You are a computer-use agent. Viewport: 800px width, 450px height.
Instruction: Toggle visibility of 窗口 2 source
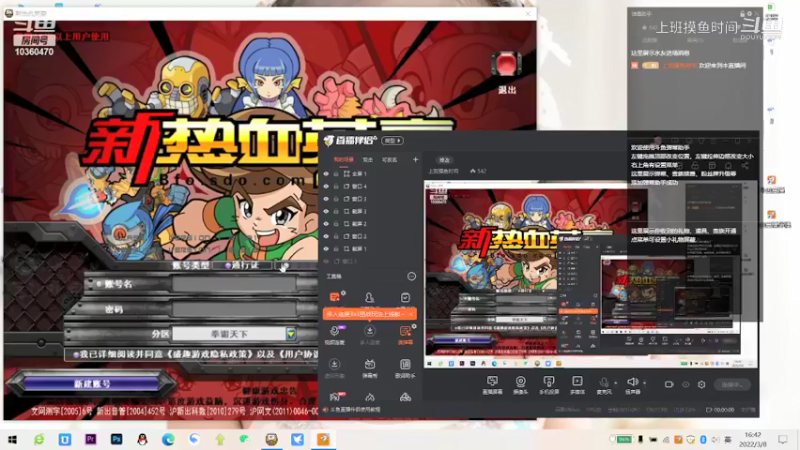coord(326,236)
